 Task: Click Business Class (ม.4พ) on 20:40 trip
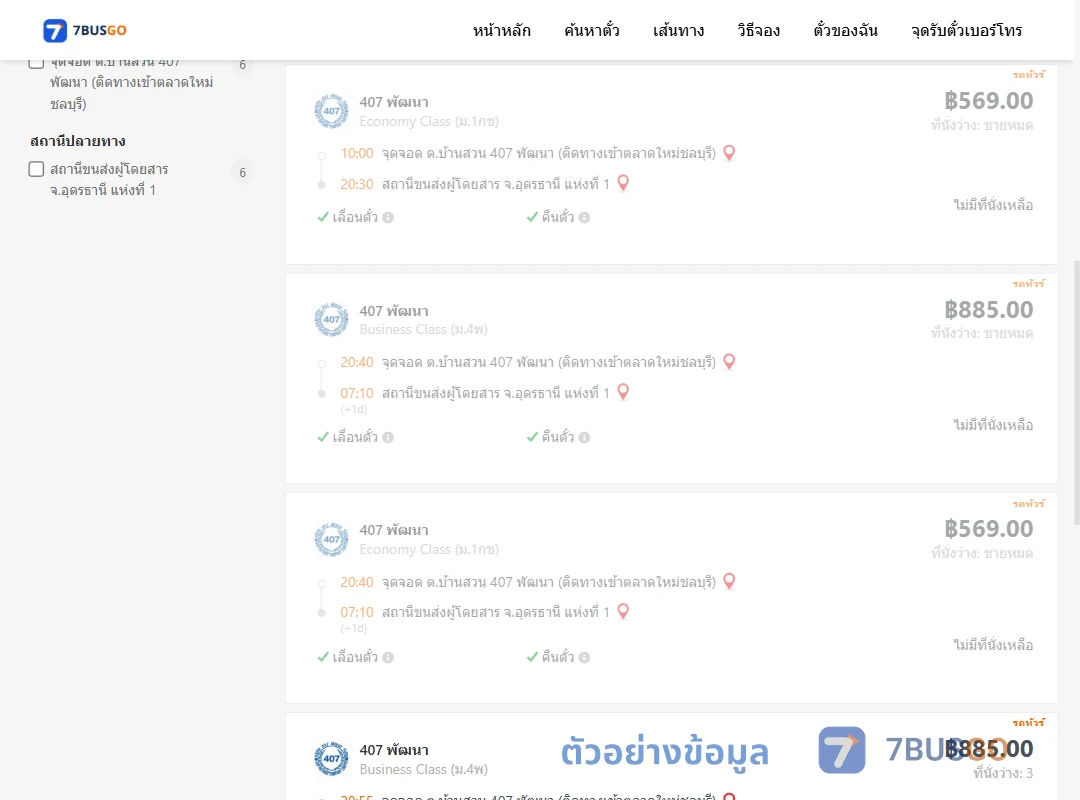pyautogui.click(x=424, y=329)
